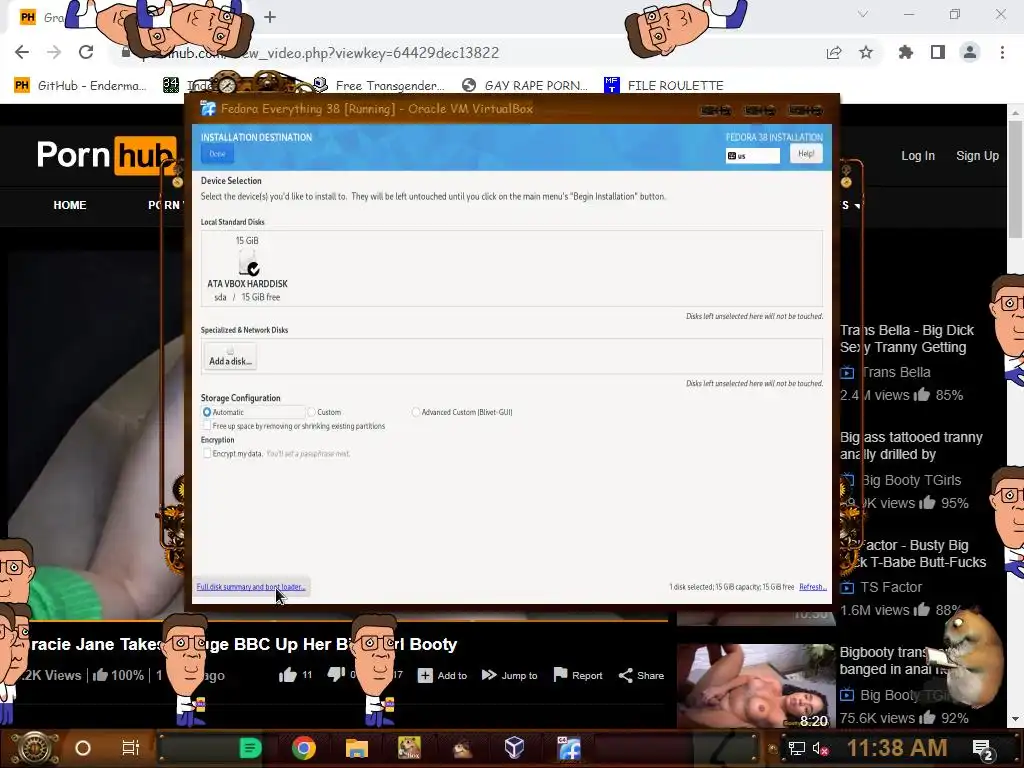Toggle the Chrome side panel icon
Screen dimensions: 1024x768
coord(938,52)
